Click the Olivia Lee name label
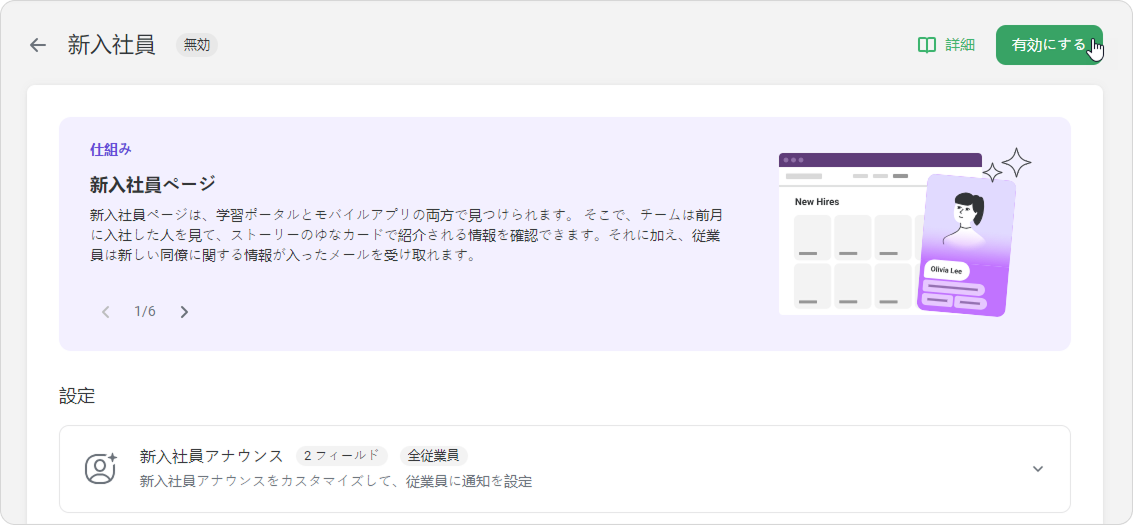Viewport: 1133px width, 525px height. point(945,270)
